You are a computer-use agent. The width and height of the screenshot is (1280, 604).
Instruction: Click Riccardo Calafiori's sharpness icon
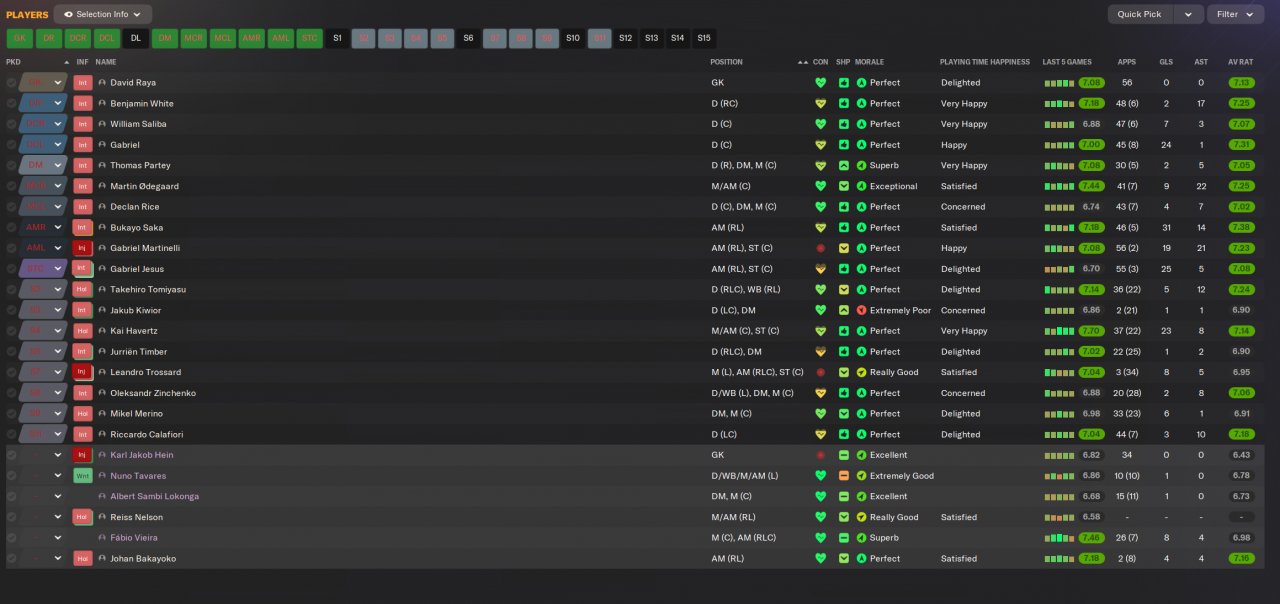[844, 434]
